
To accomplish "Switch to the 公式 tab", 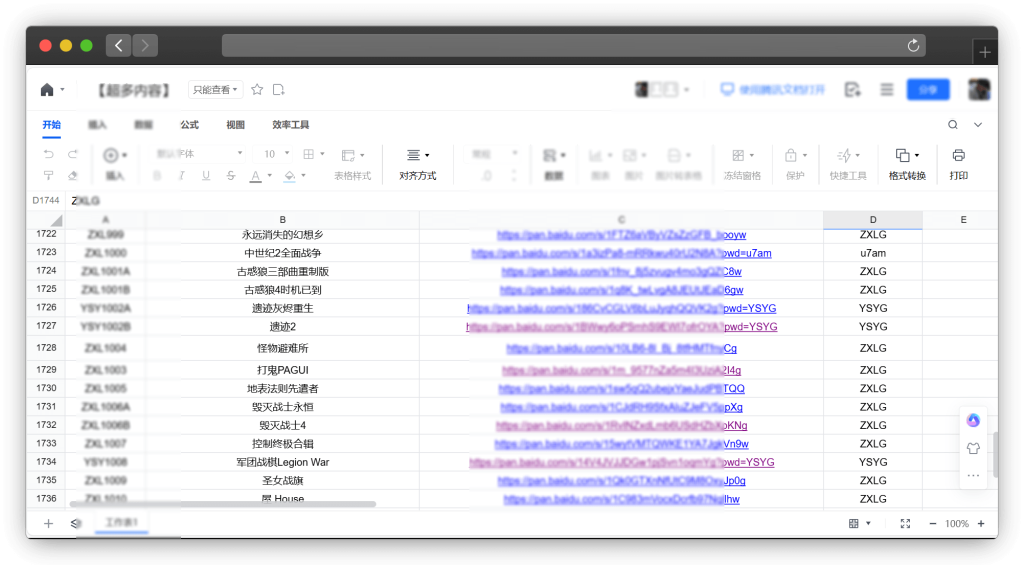I will coord(189,125).
